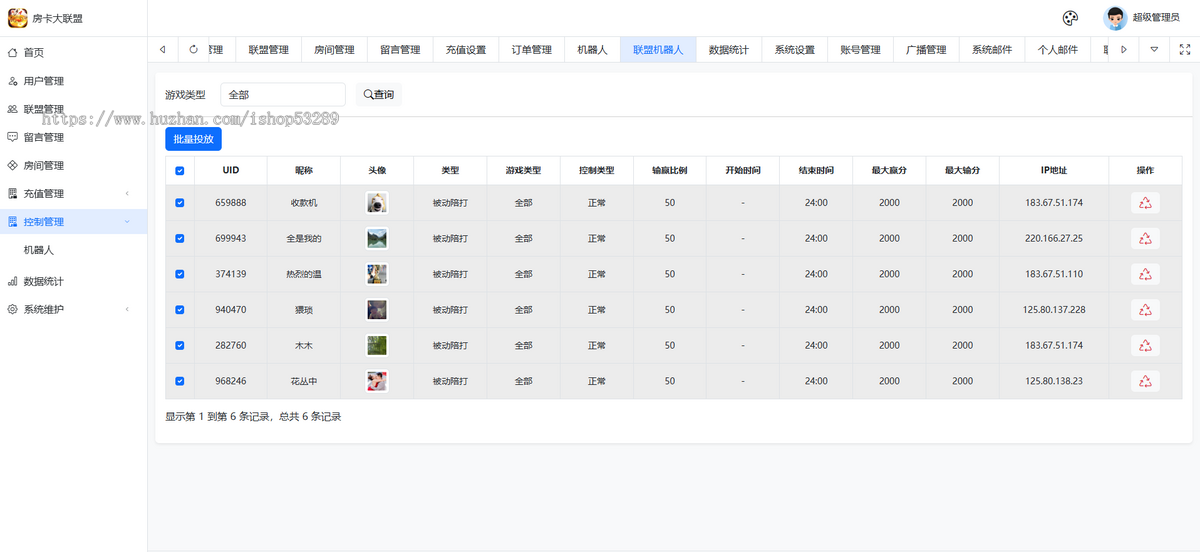The height and width of the screenshot is (552, 1200).
Task: Click the 超级管理员 username
Action: (1156, 18)
